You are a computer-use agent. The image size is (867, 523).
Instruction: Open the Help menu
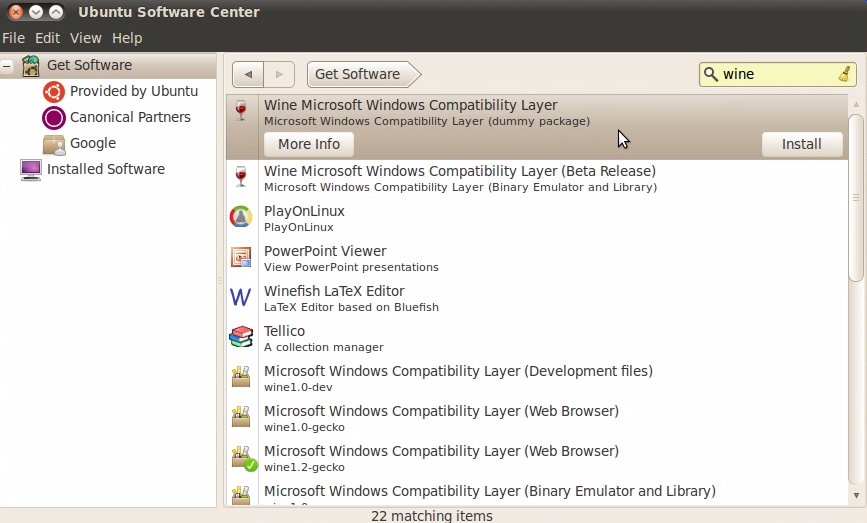(127, 38)
